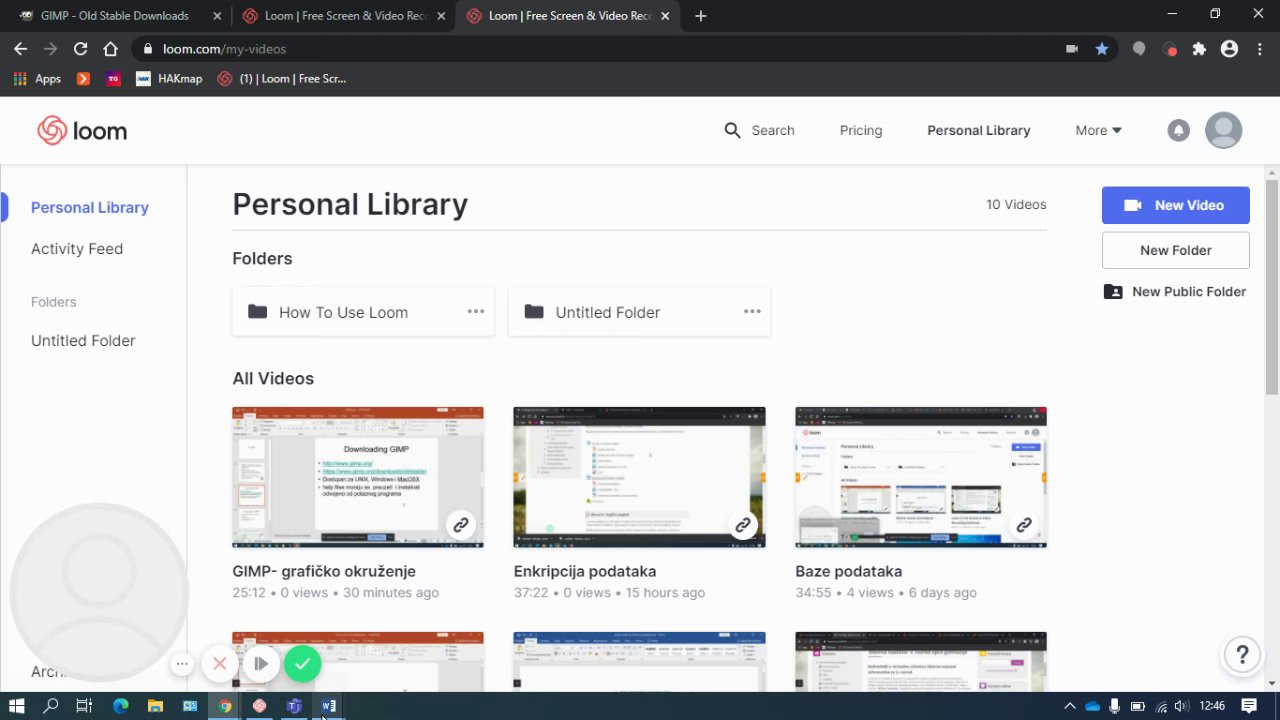
Task: Open the Loom bookmark in bookmarks bar
Action: click(x=281, y=79)
